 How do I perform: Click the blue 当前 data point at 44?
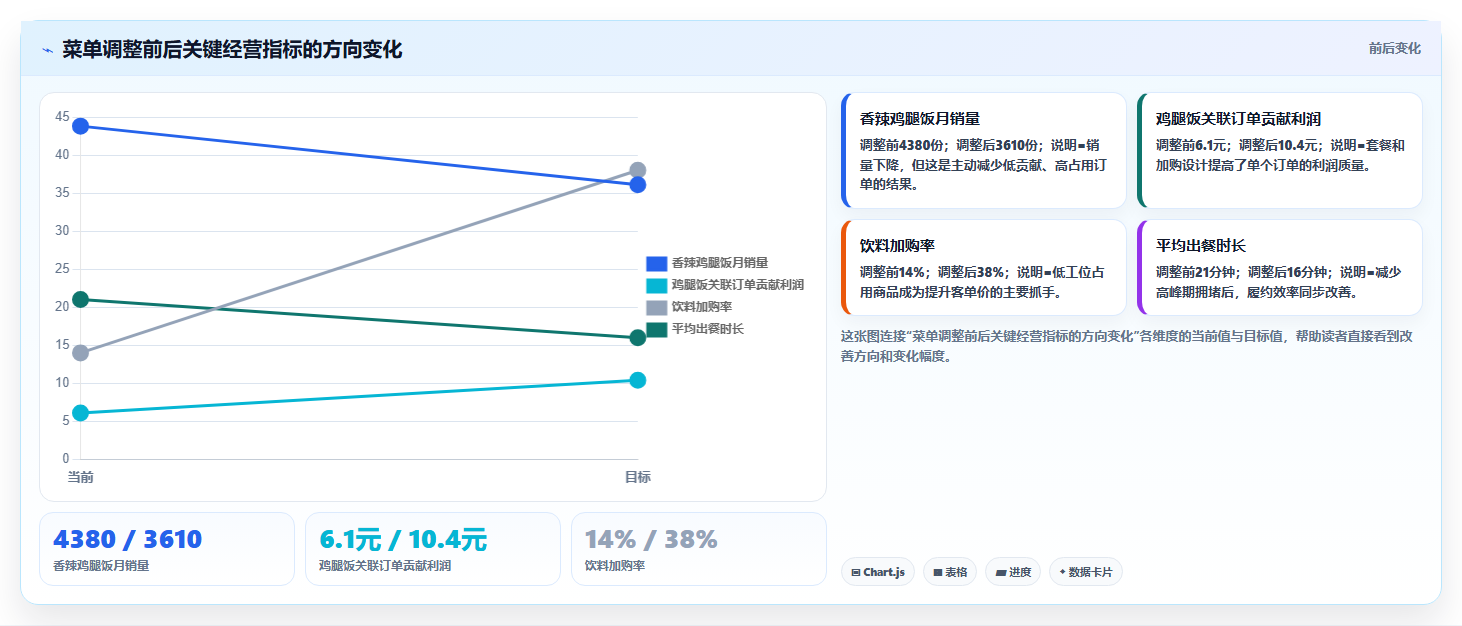pyautogui.click(x=81, y=126)
